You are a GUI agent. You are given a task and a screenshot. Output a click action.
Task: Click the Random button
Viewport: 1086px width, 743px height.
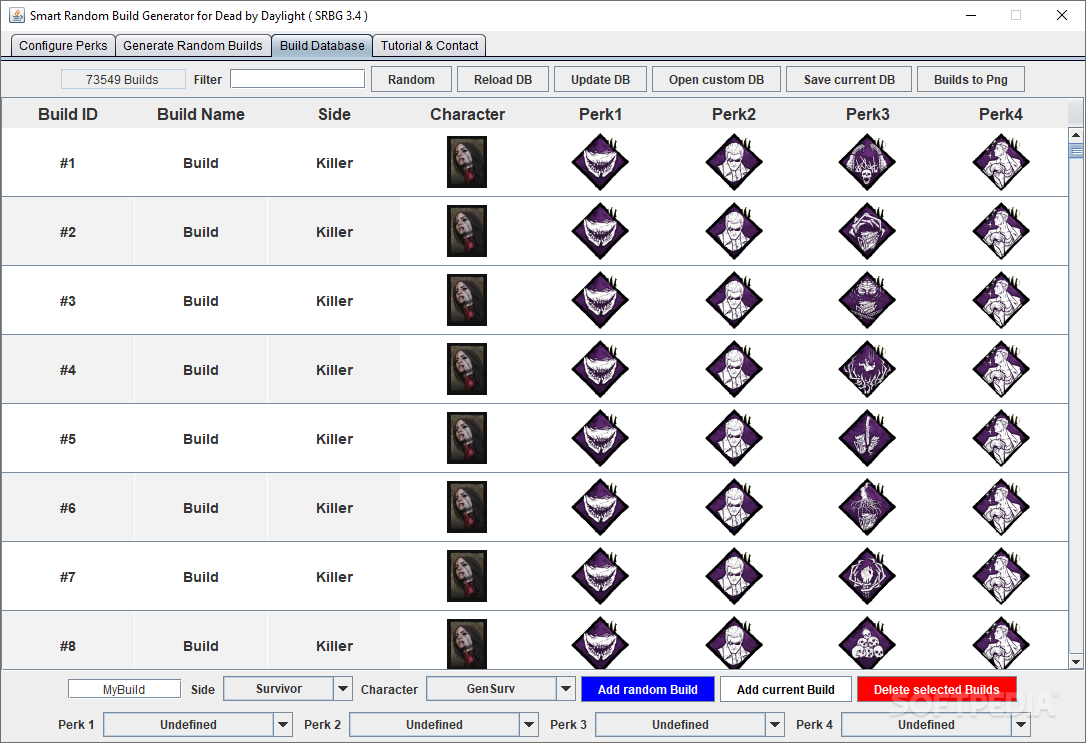pyautogui.click(x=411, y=80)
